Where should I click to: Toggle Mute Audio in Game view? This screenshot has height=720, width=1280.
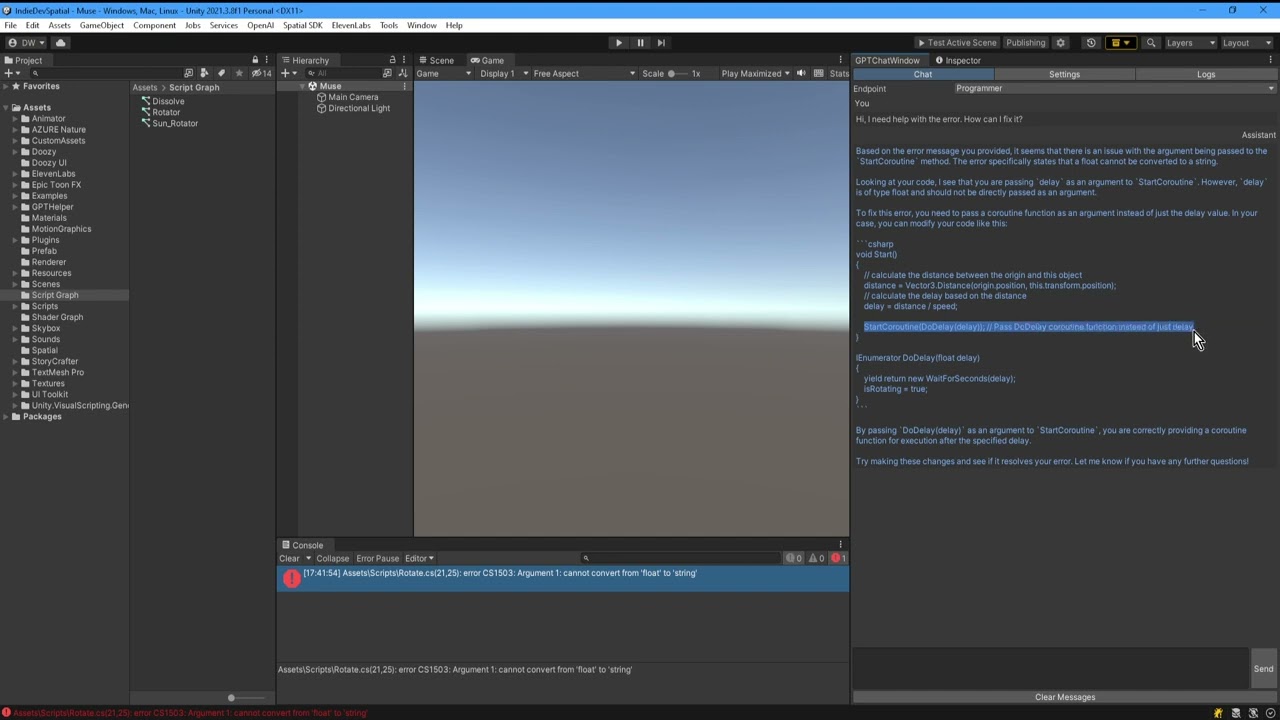click(x=801, y=73)
